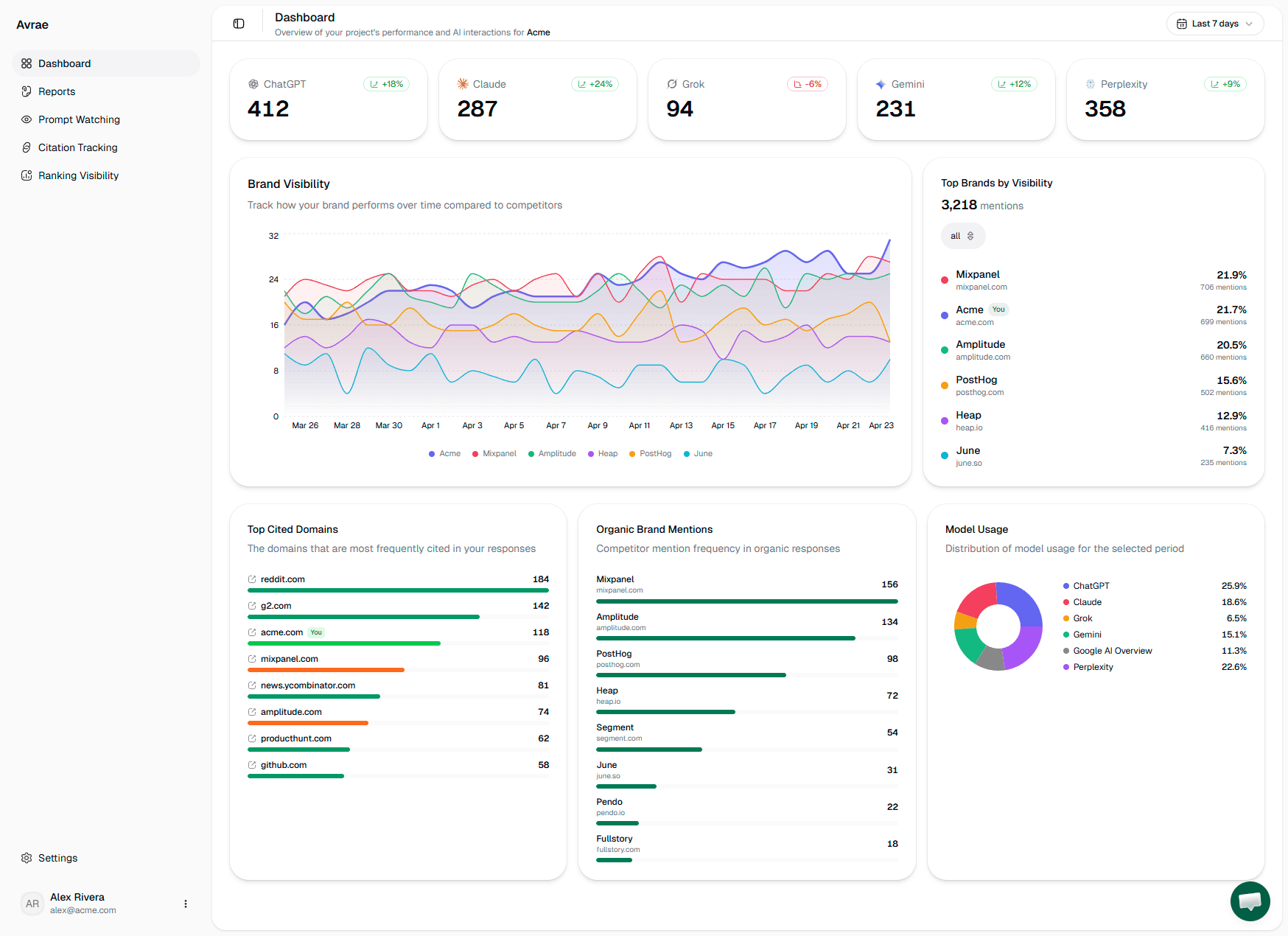Screen dimensions: 1288x936
Task: Click the Claude +24% trend badge
Action: pos(595,84)
